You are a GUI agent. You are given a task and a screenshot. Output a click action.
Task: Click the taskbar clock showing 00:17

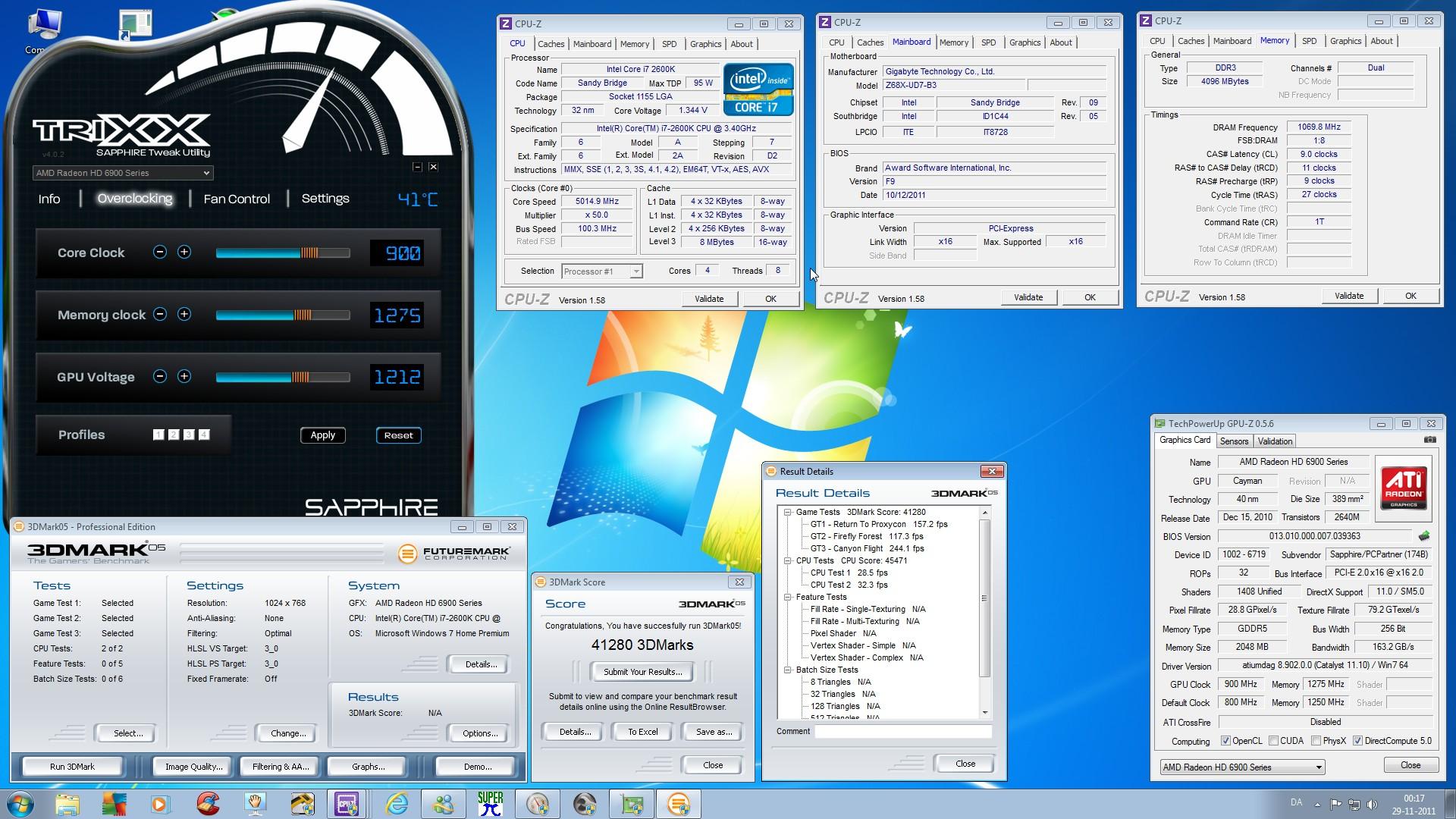pyautogui.click(x=1414, y=805)
